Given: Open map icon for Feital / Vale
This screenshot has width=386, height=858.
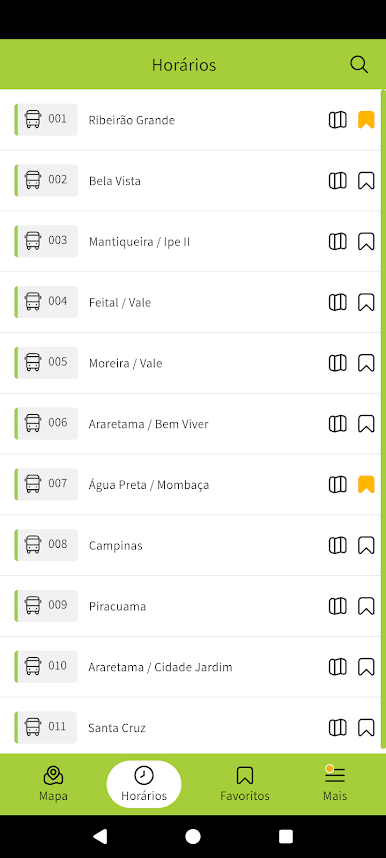Looking at the screenshot, I should (x=338, y=302).
